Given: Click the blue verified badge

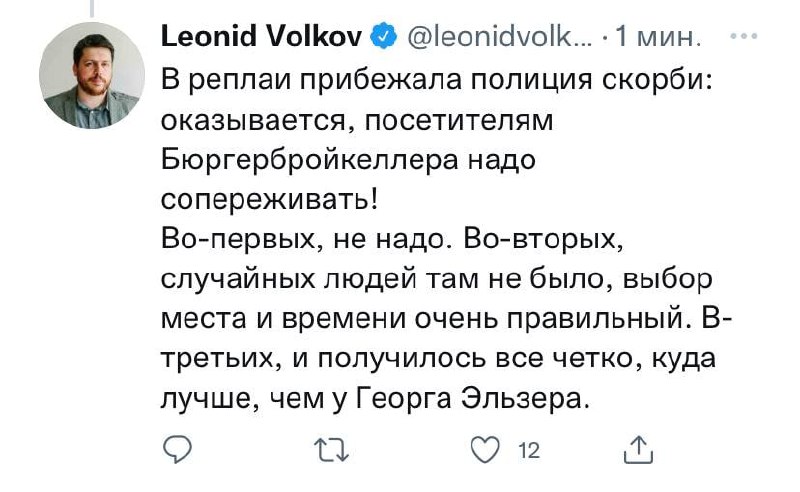Looking at the screenshot, I should pos(383,36).
